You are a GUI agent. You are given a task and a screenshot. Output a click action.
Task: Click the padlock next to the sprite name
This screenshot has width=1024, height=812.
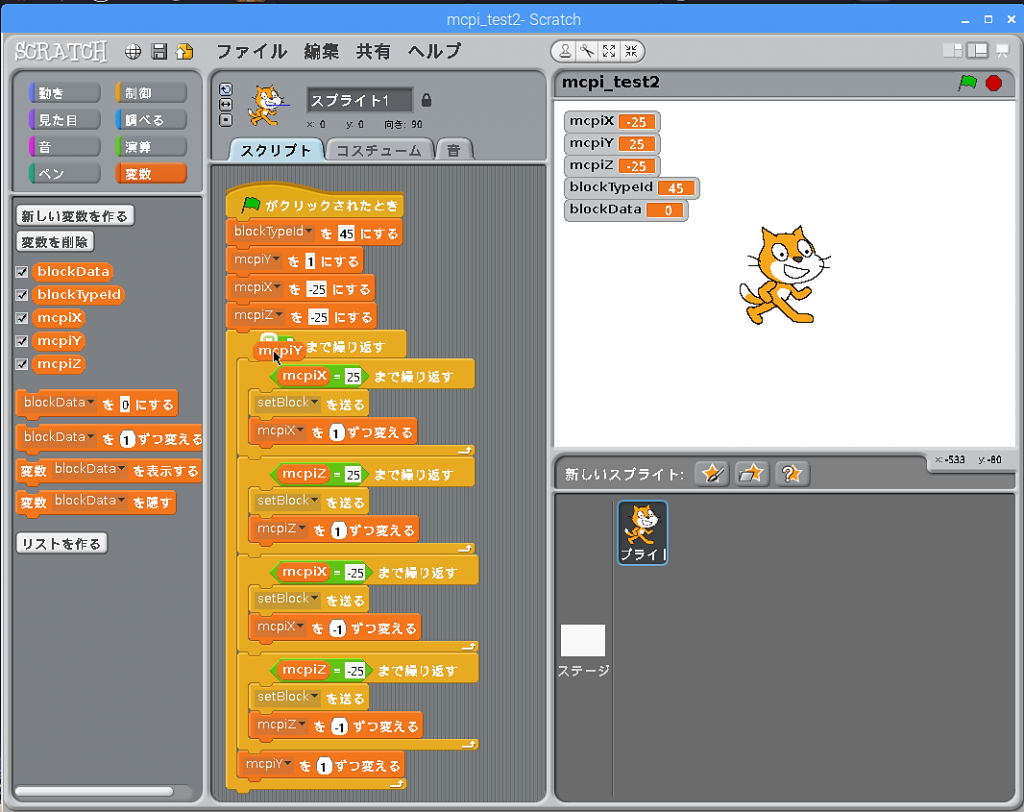click(x=426, y=100)
